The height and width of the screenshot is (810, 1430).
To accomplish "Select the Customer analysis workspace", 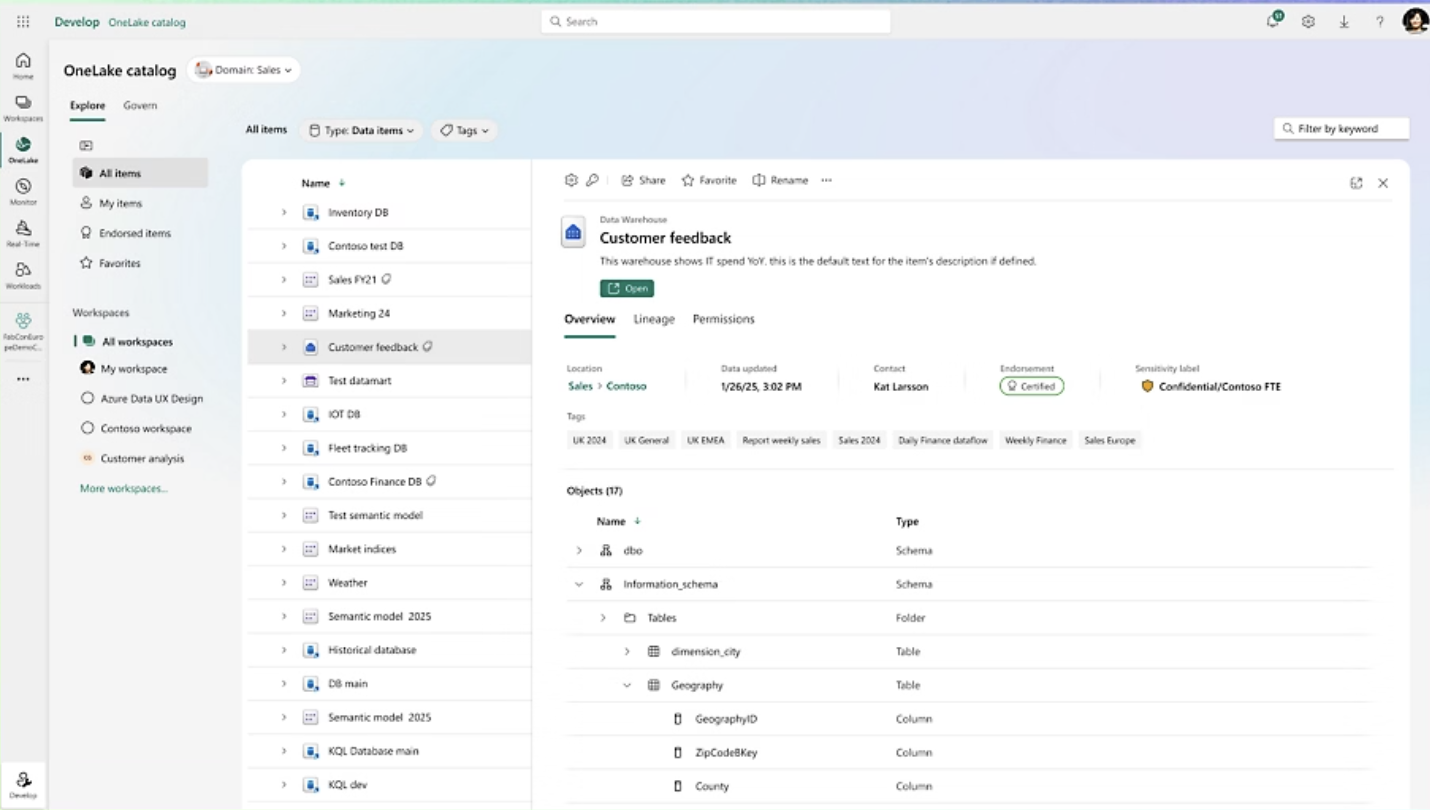I will coord(132,458).
